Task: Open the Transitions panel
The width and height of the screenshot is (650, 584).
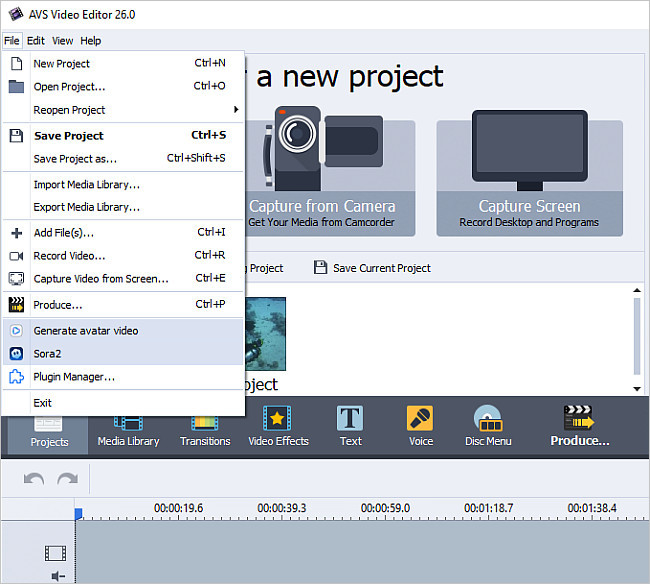Action: click(205, 431)
